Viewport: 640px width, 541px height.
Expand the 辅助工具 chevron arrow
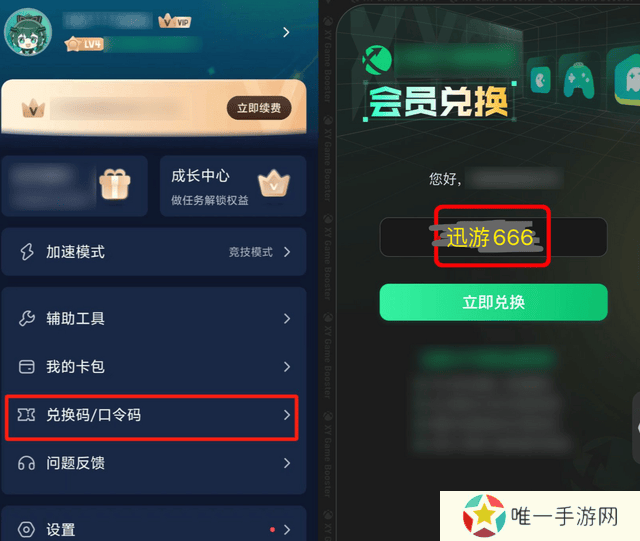pyautogui.click(x=287, y=318)
